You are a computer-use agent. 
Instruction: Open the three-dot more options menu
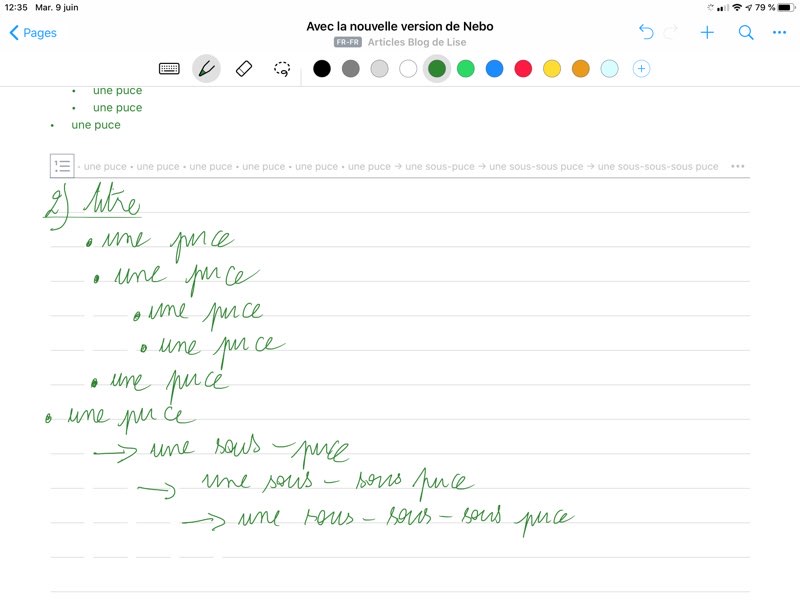pos(780,33)
